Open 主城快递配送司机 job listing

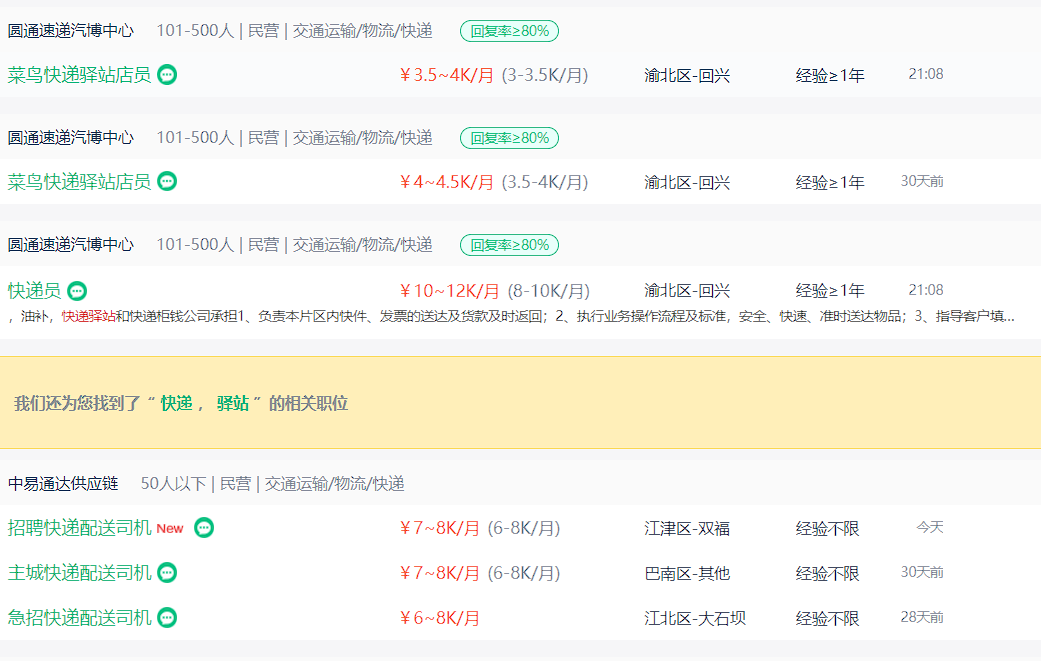coord(79,572)
